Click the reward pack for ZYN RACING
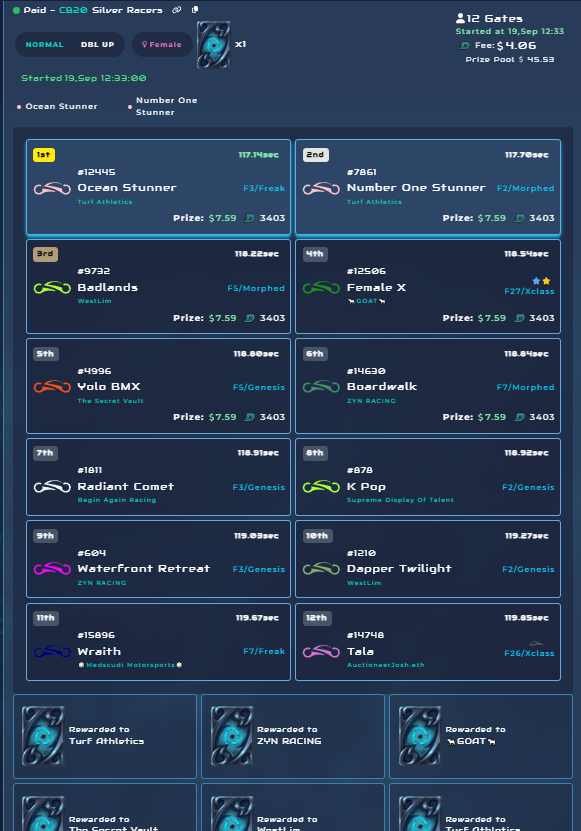Screen dimensions: 581x831 232,735
